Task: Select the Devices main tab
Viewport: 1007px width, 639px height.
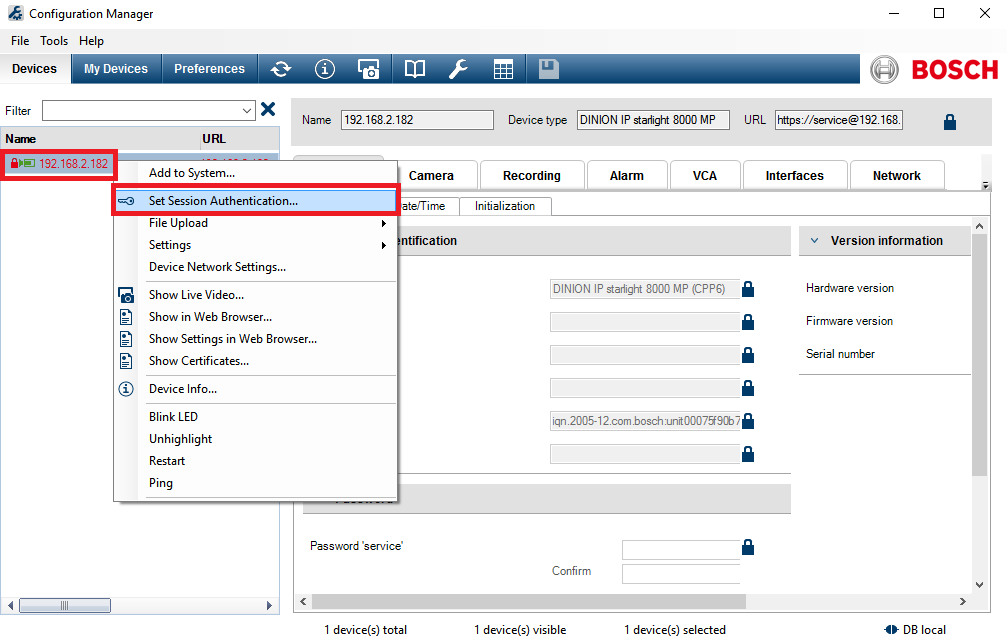Action: tap(35, 69)
